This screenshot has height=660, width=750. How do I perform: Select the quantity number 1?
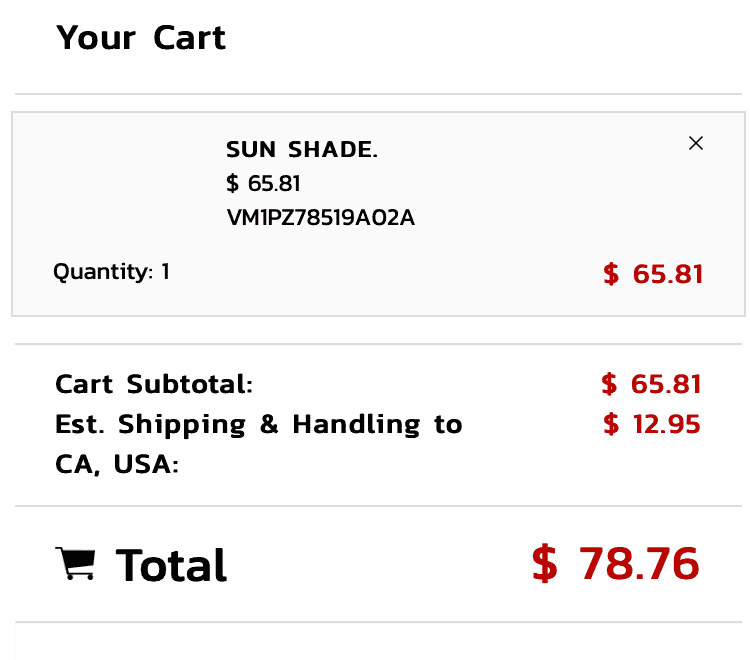[x=165, y=271]
